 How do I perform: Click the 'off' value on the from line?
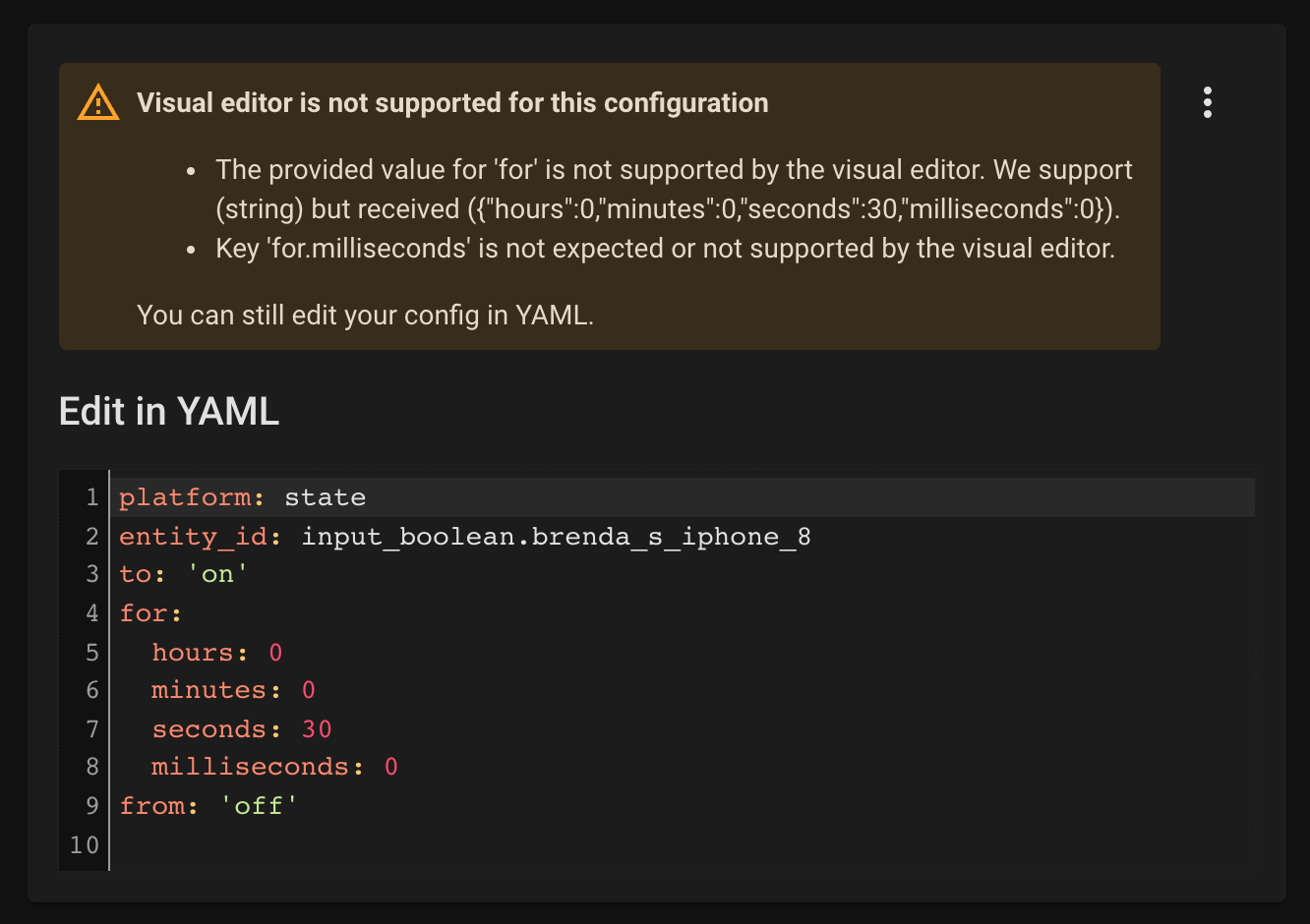coord(259,806)
